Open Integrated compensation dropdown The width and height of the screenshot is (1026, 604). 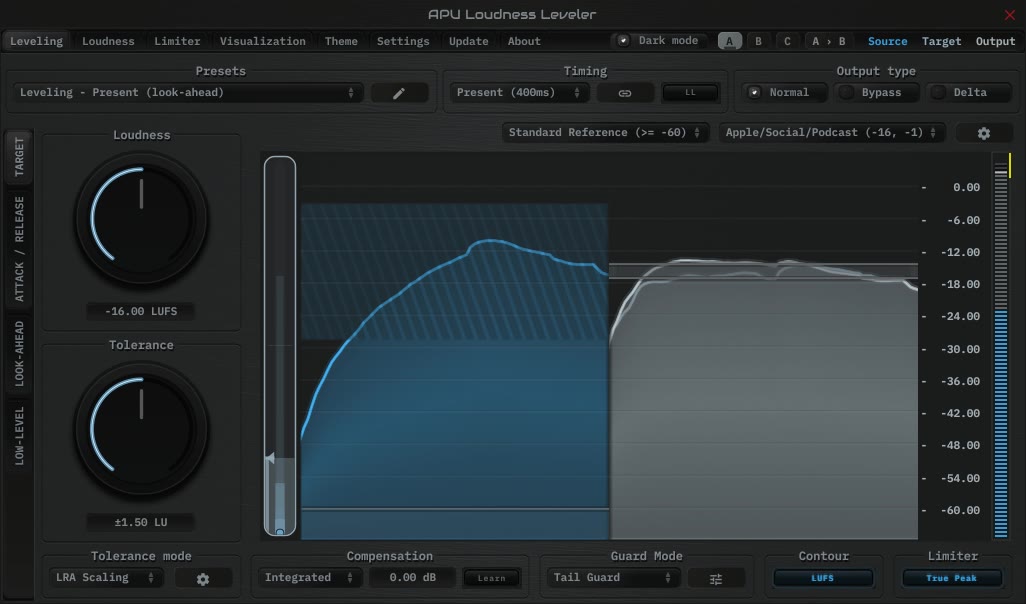click(x=309, y=578)
